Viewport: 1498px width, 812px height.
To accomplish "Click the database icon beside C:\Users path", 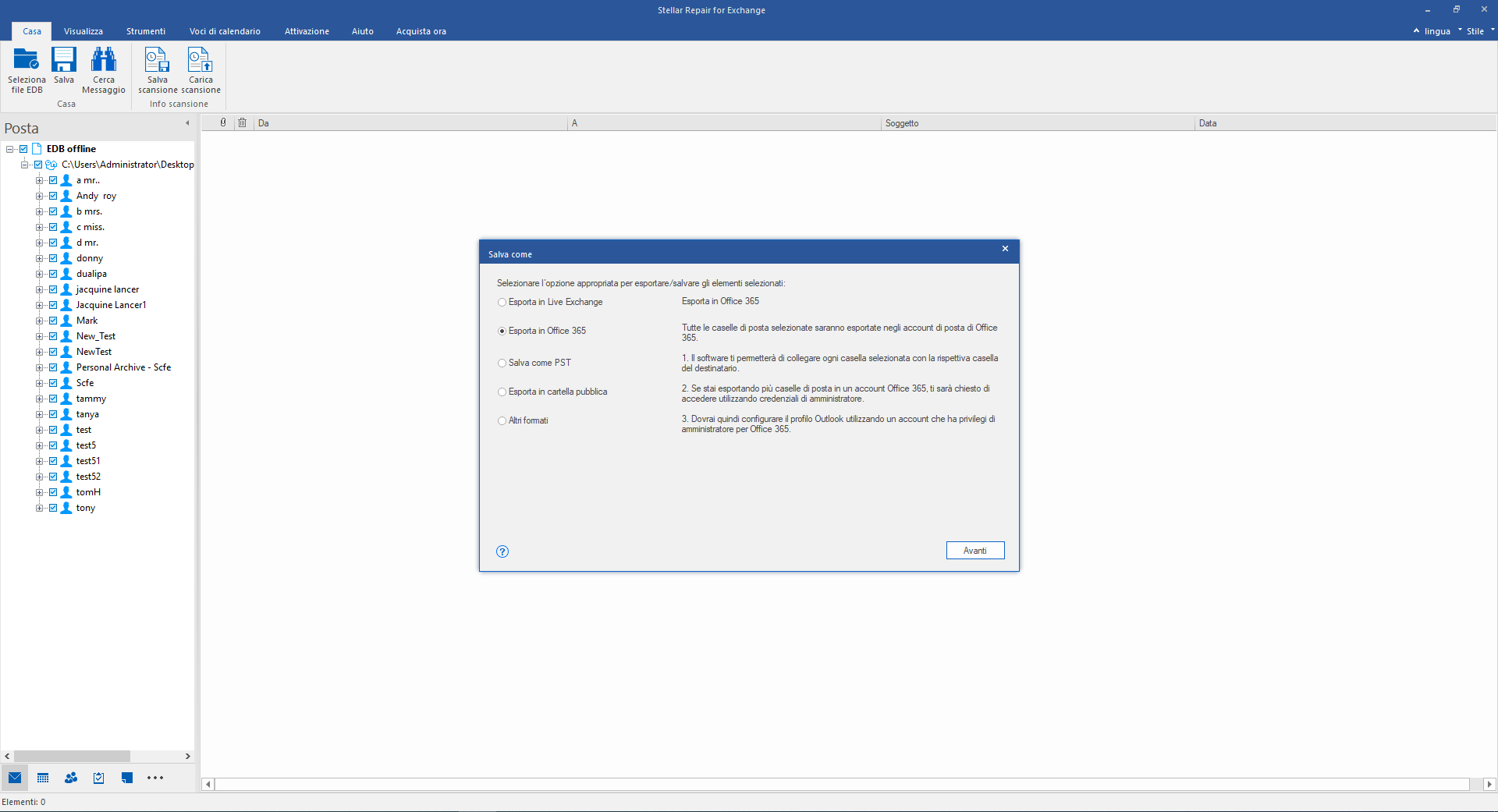I will tap(51, 165).
